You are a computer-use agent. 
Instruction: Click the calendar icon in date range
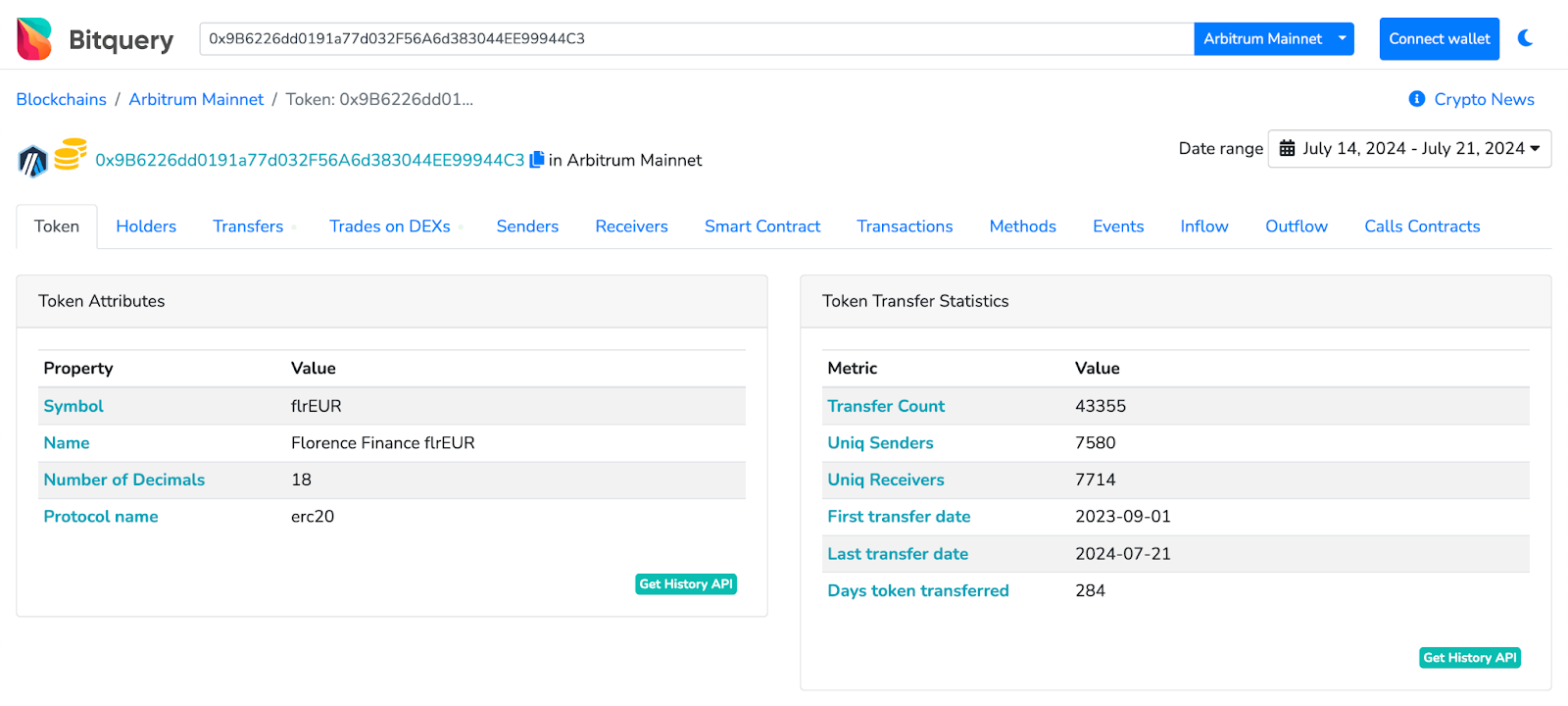coord(1288,148)
